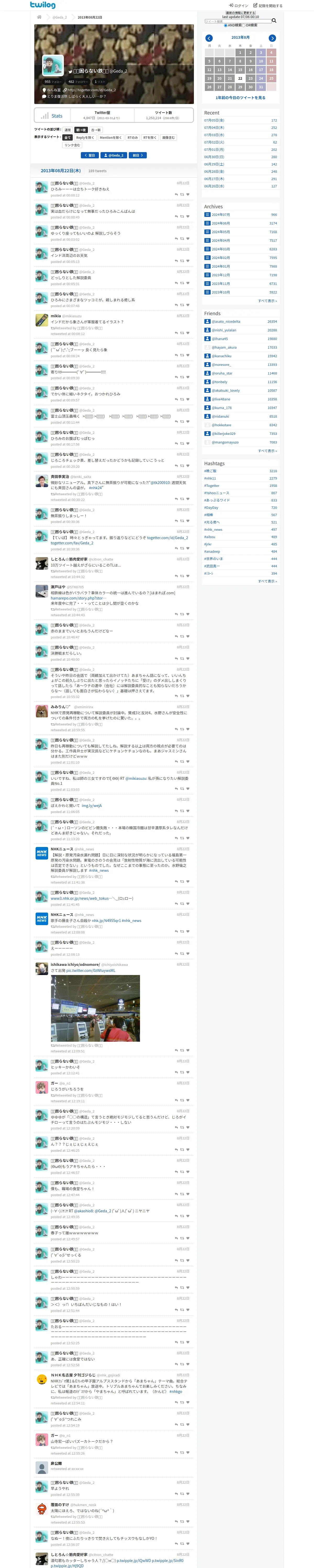Open the #nhk11 hashtag
Viewport: 314px width, 1568px height.
(x=210, y=479)
